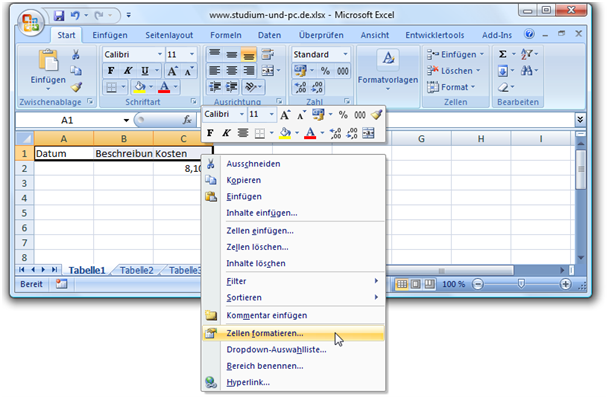
Task: Click the insert function fx button
Action: click(187, 120)
